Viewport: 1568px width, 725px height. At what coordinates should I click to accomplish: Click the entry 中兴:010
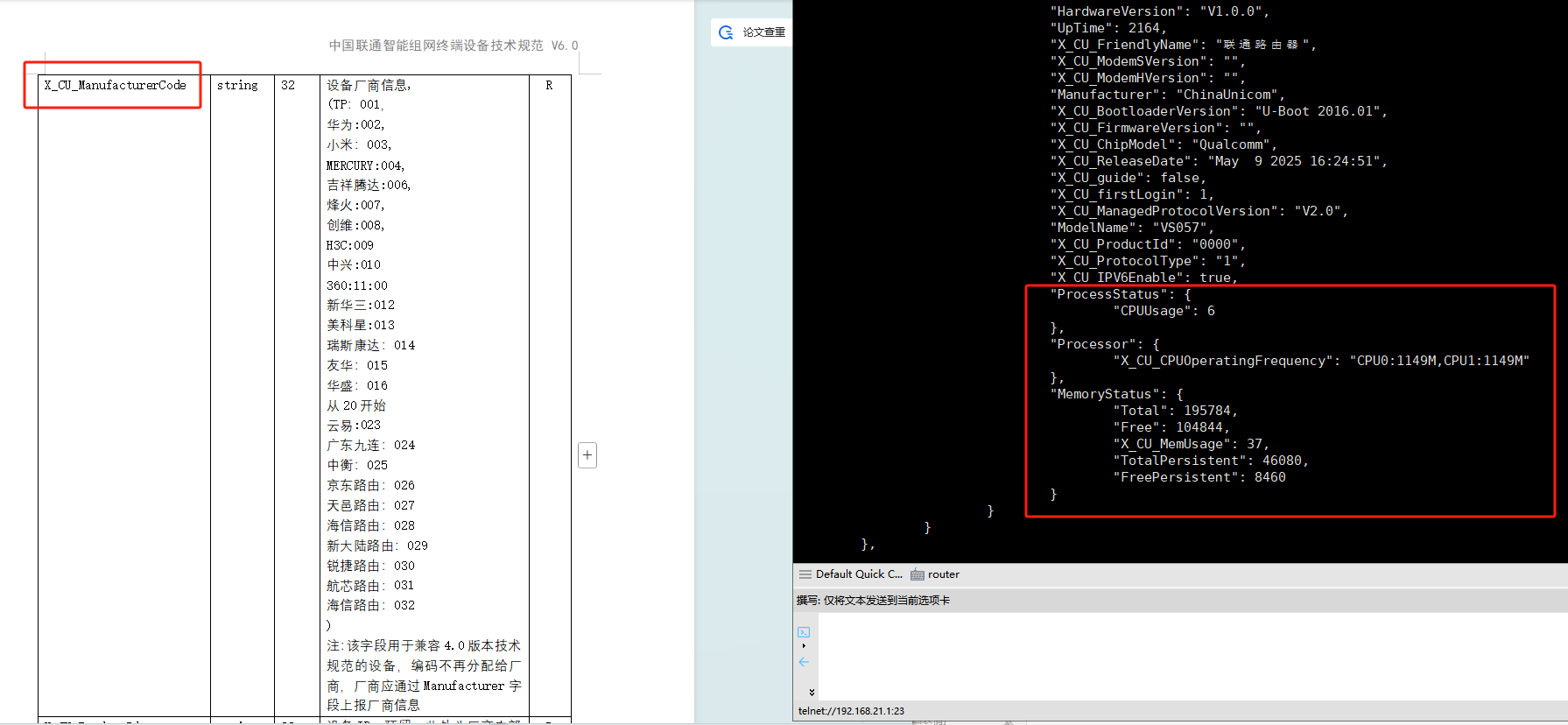(354, 264)
